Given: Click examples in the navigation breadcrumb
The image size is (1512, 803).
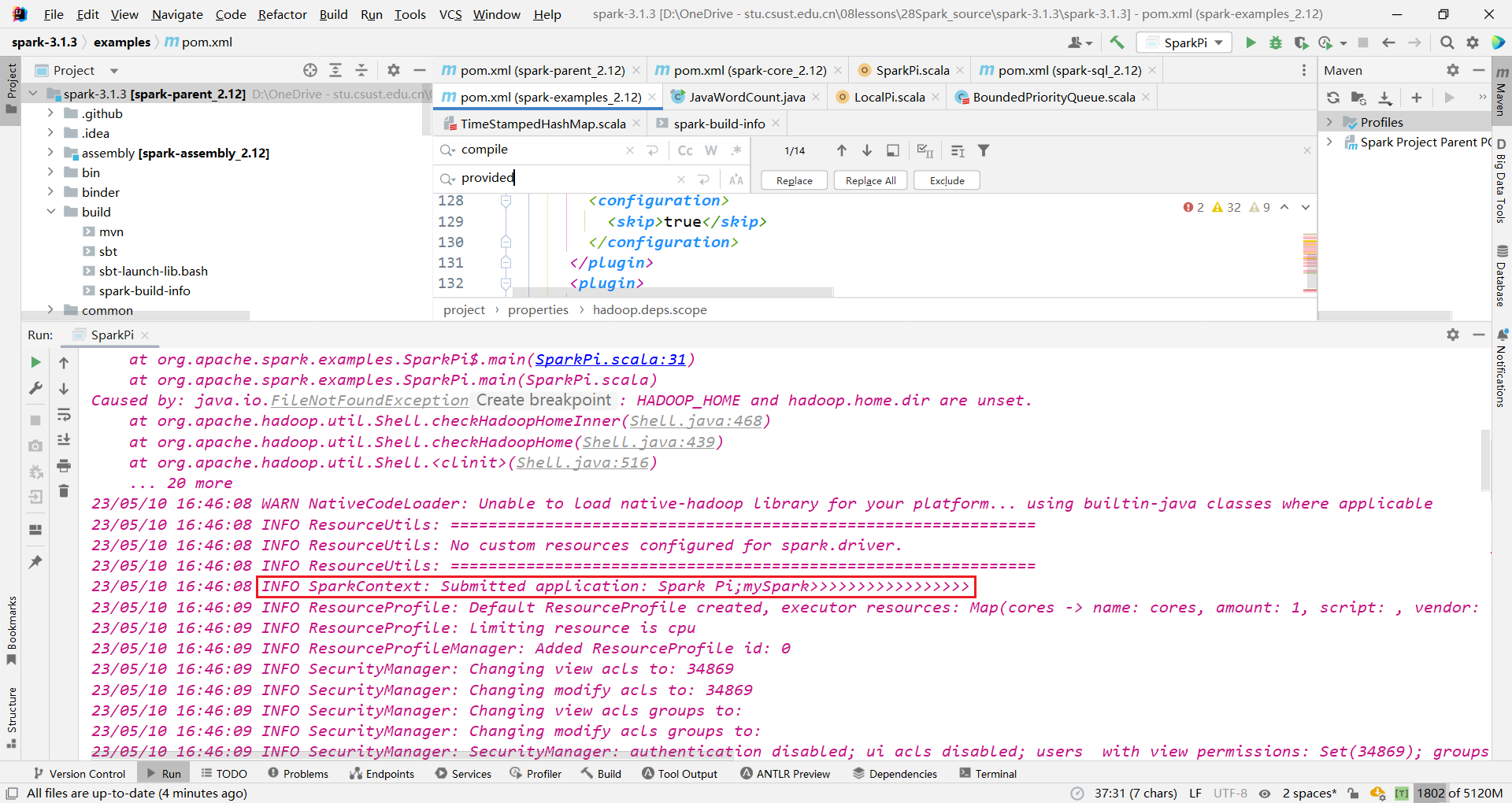Looking at the screenshot, I should 122,43.
